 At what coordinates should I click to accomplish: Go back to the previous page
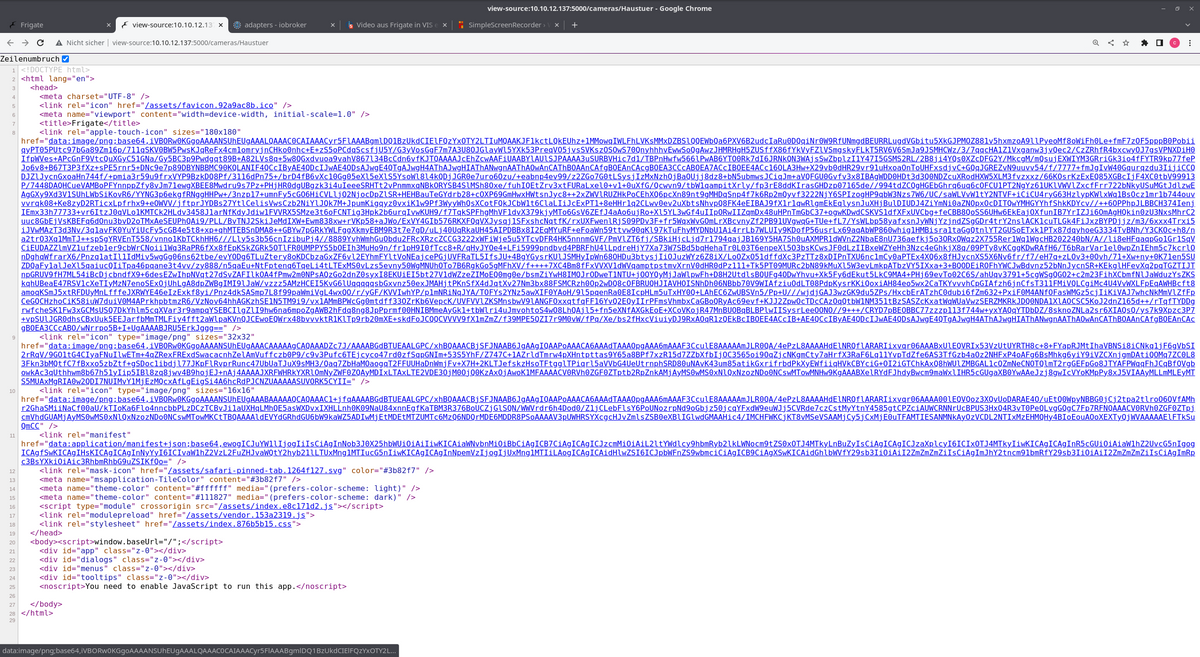tap(9, 43)
